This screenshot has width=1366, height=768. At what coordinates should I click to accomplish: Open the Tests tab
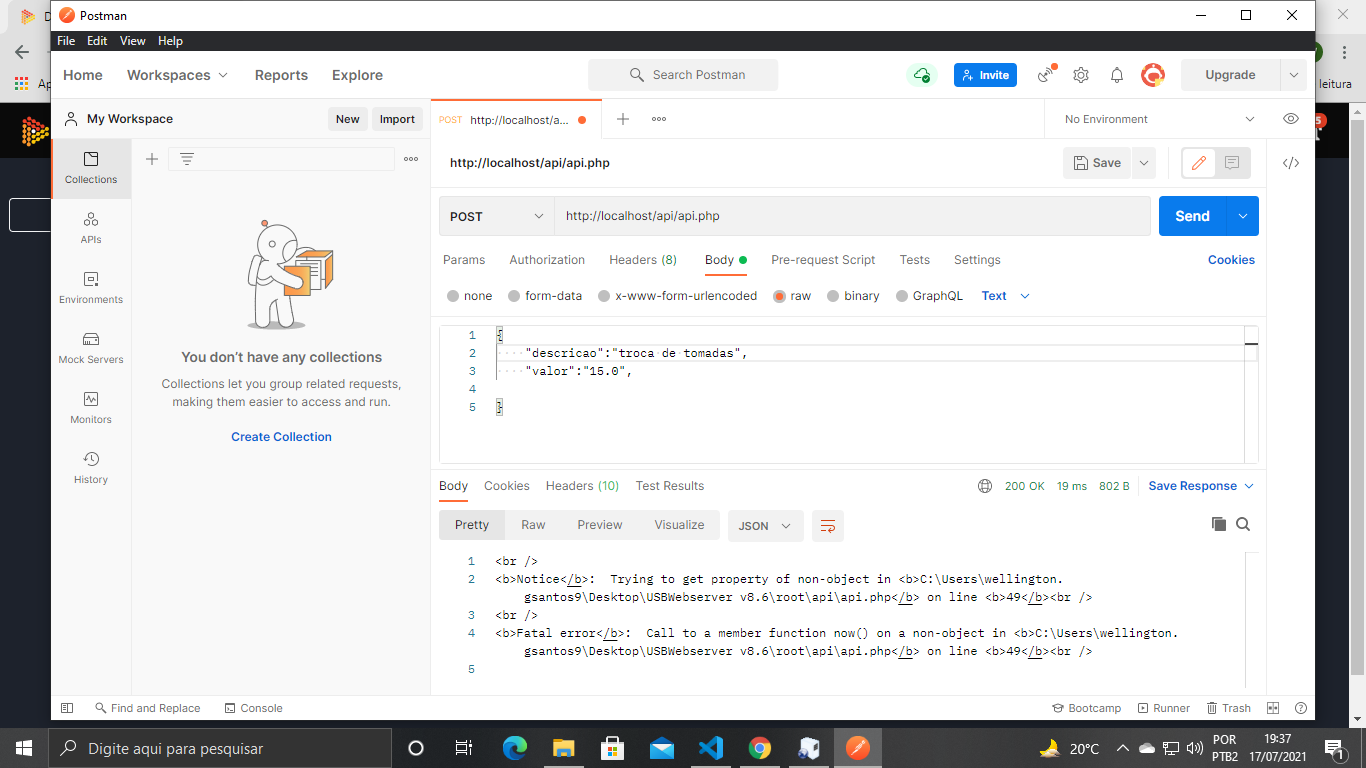click(x=915, y=260)
